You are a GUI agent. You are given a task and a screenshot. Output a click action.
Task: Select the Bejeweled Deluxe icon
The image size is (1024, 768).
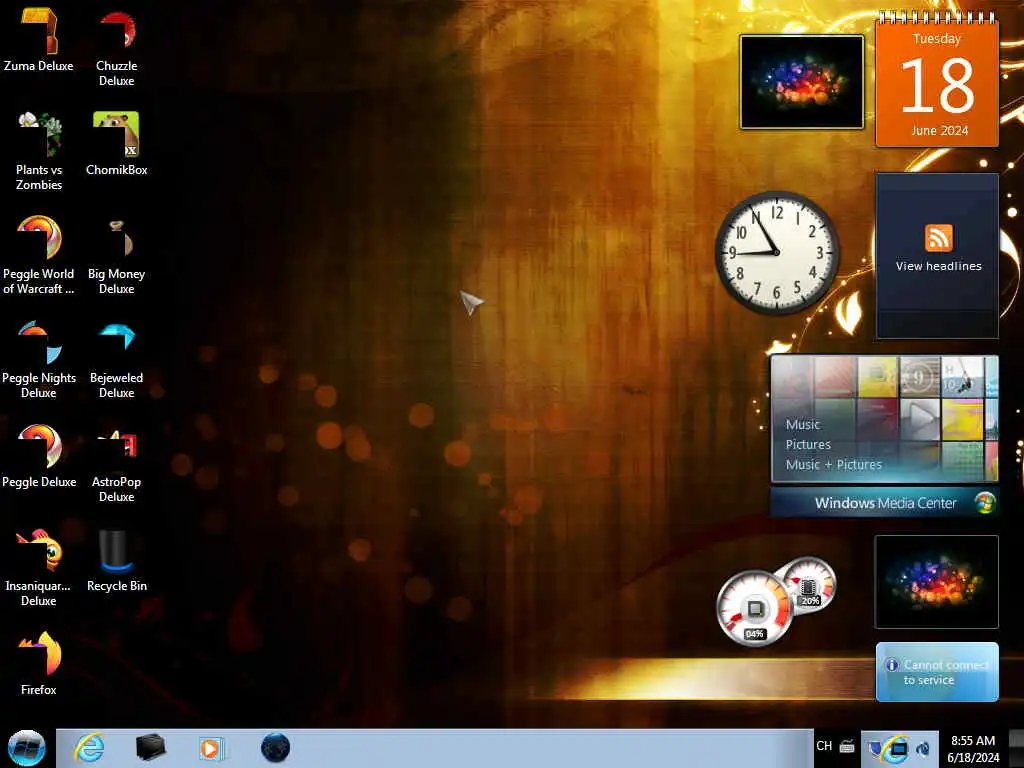pos(116,359)
